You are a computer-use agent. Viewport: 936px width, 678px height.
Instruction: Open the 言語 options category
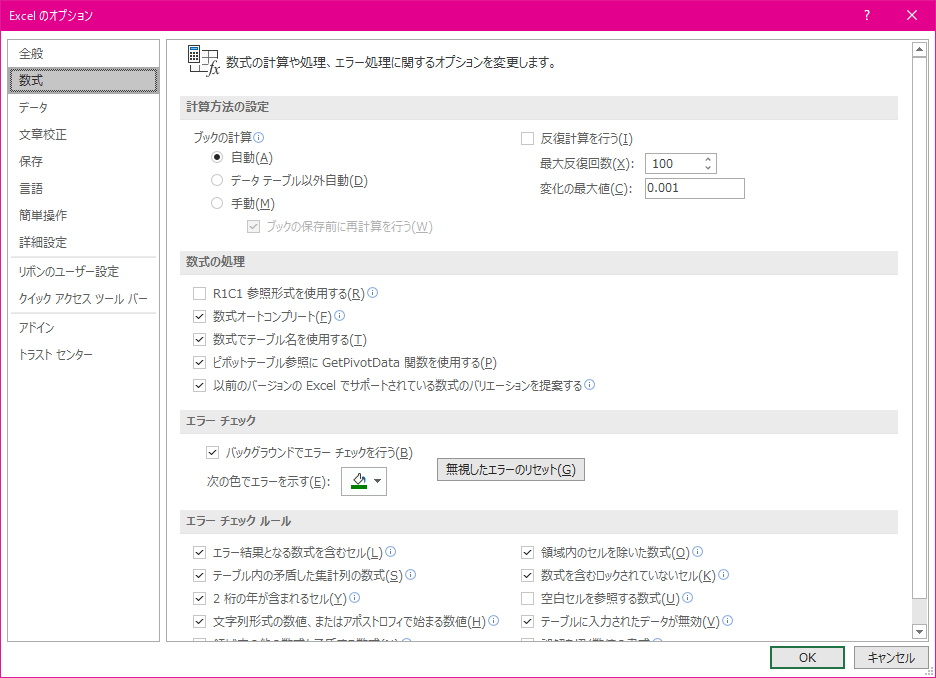pyautogui.click(x=84, y=189)
